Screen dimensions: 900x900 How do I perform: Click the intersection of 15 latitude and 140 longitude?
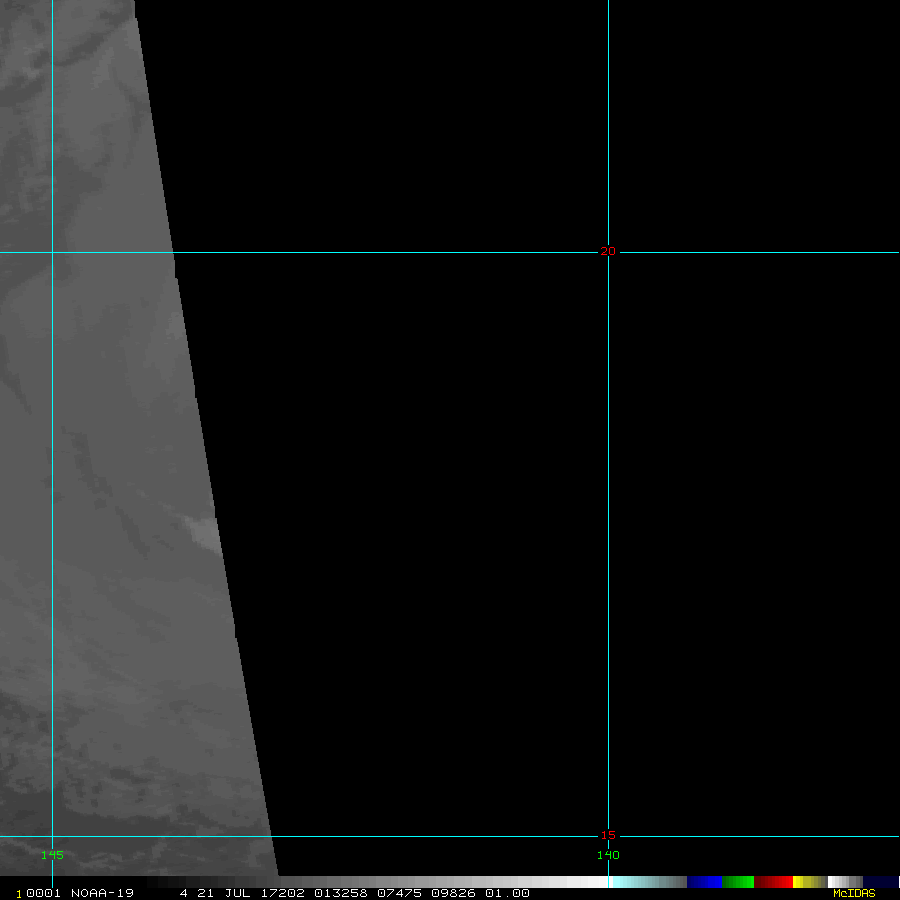(x=608, y=836)
